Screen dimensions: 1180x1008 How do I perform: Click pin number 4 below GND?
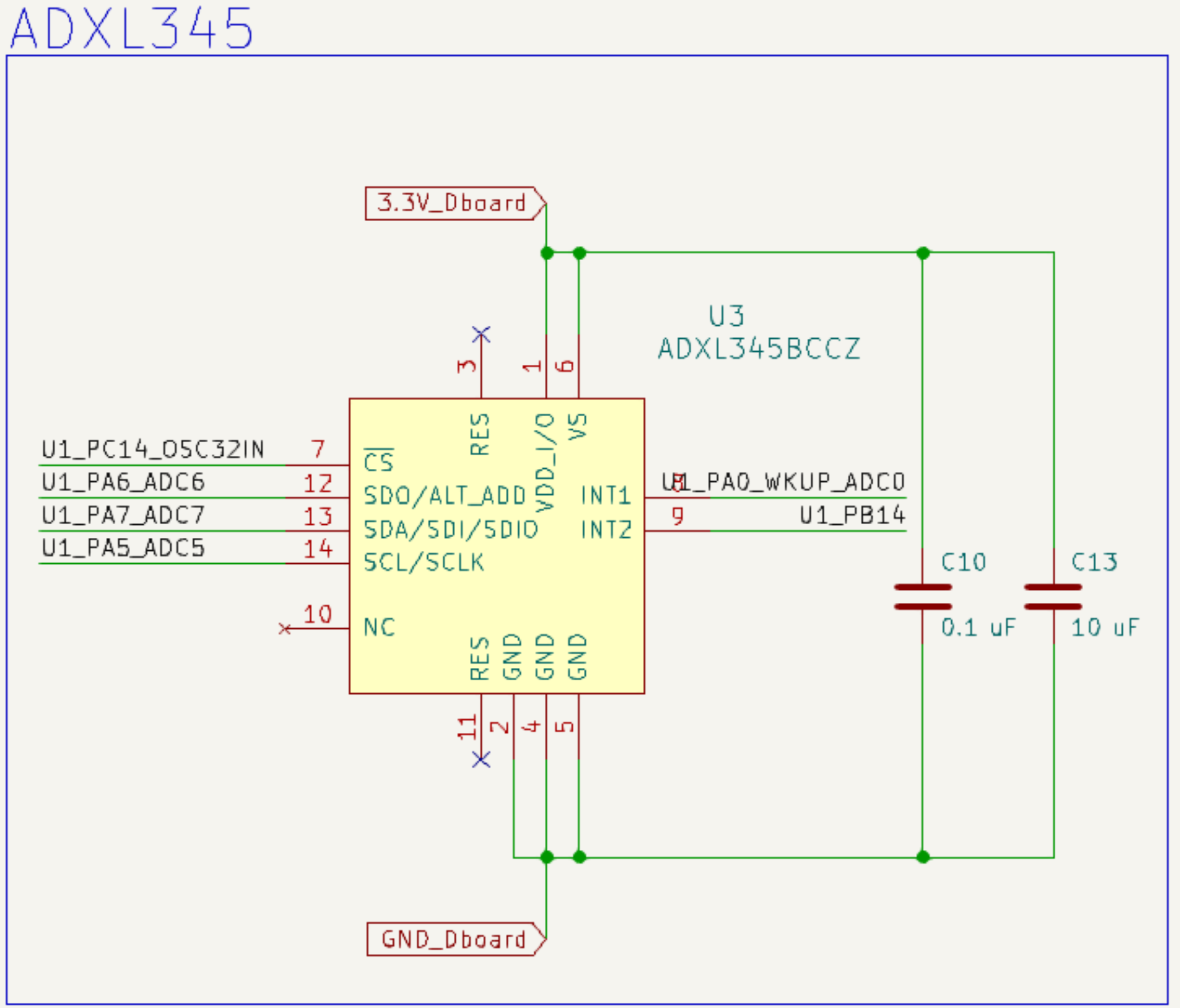pos(532,726)
